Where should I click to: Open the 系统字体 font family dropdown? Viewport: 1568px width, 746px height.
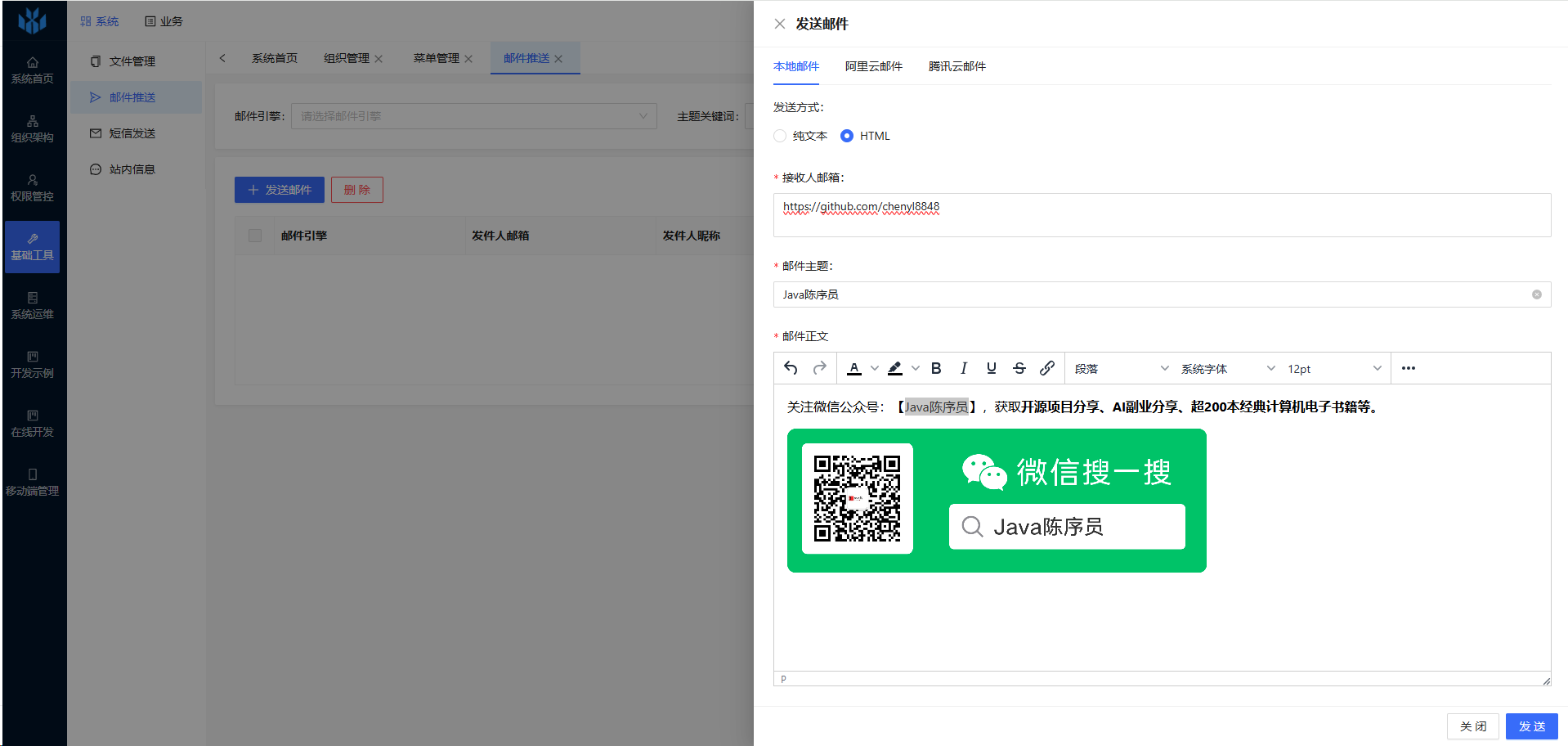pyautogui.click(x=1226, y=369)
